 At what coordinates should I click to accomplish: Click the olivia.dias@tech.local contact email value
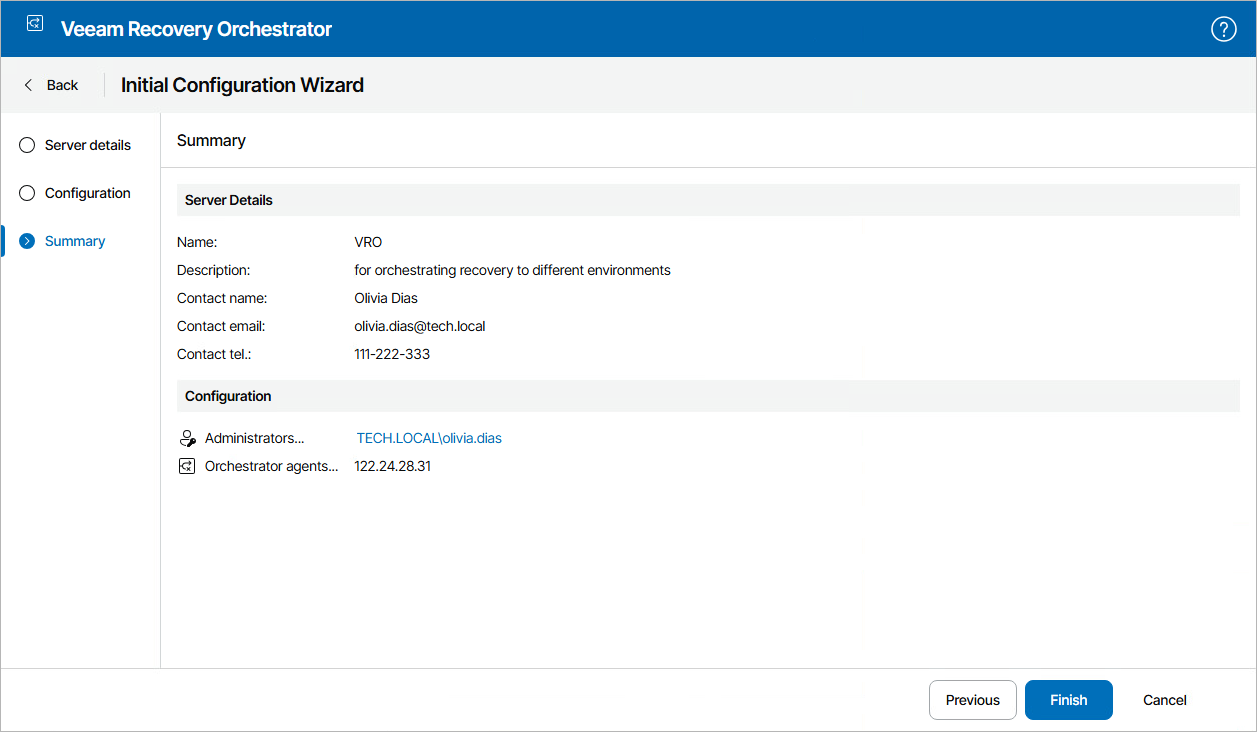point(419,326)
